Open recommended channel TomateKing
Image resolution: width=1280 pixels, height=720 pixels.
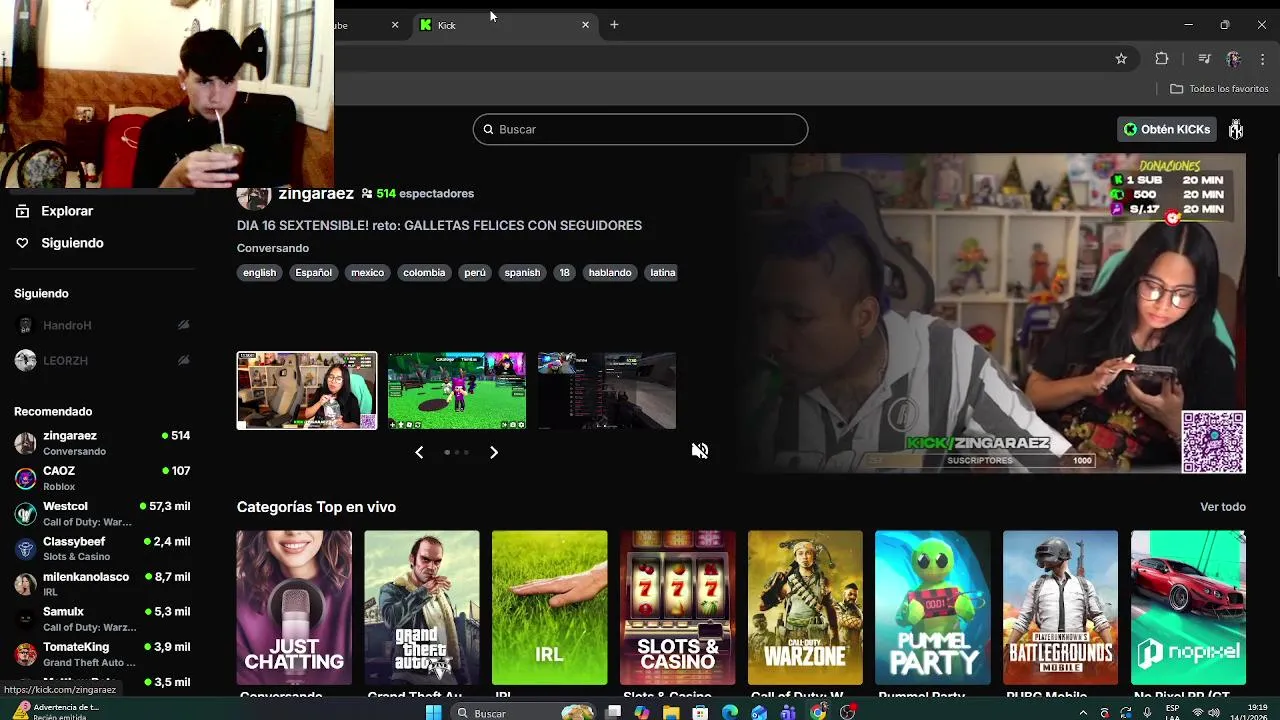click(102, 655)
